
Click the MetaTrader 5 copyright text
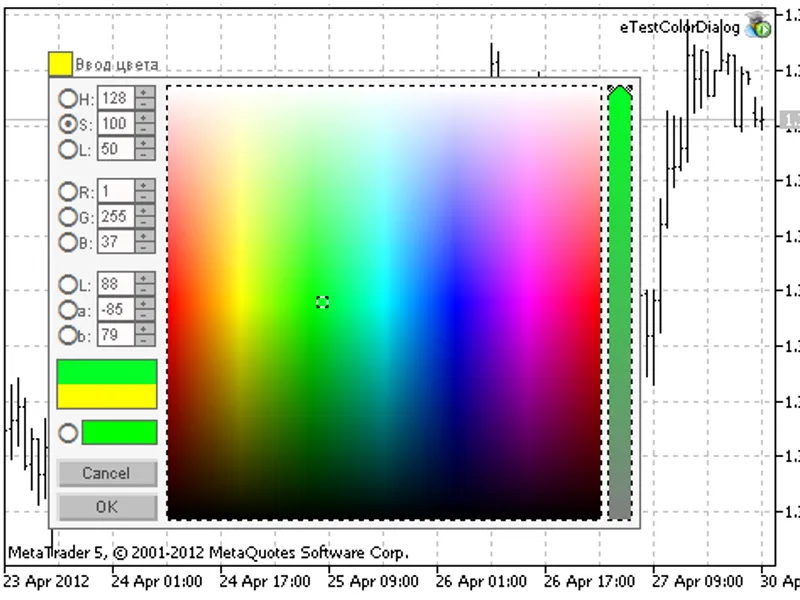tap(209, 553)
